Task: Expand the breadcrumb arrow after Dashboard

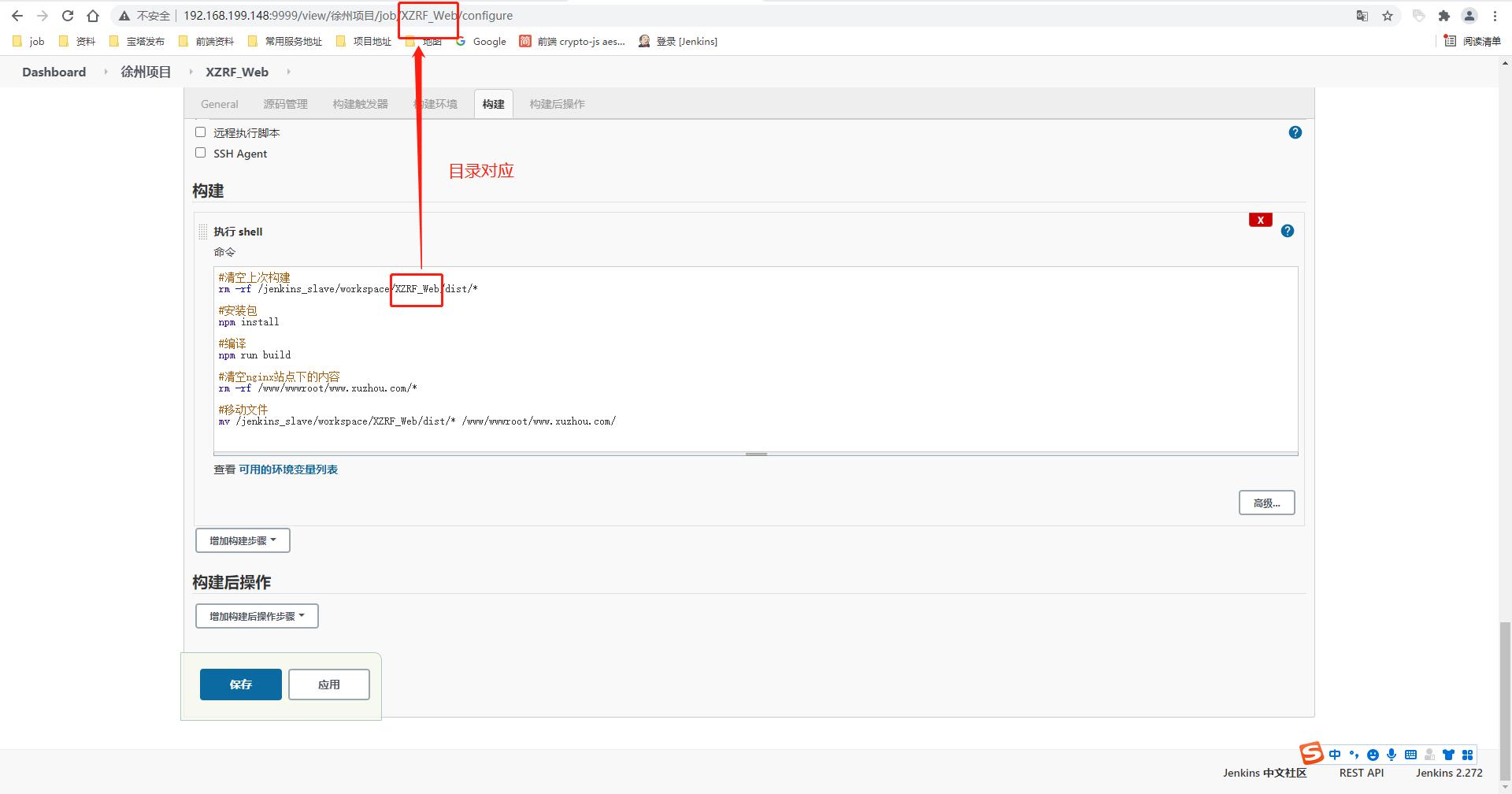Action: (x=106, y=72)
